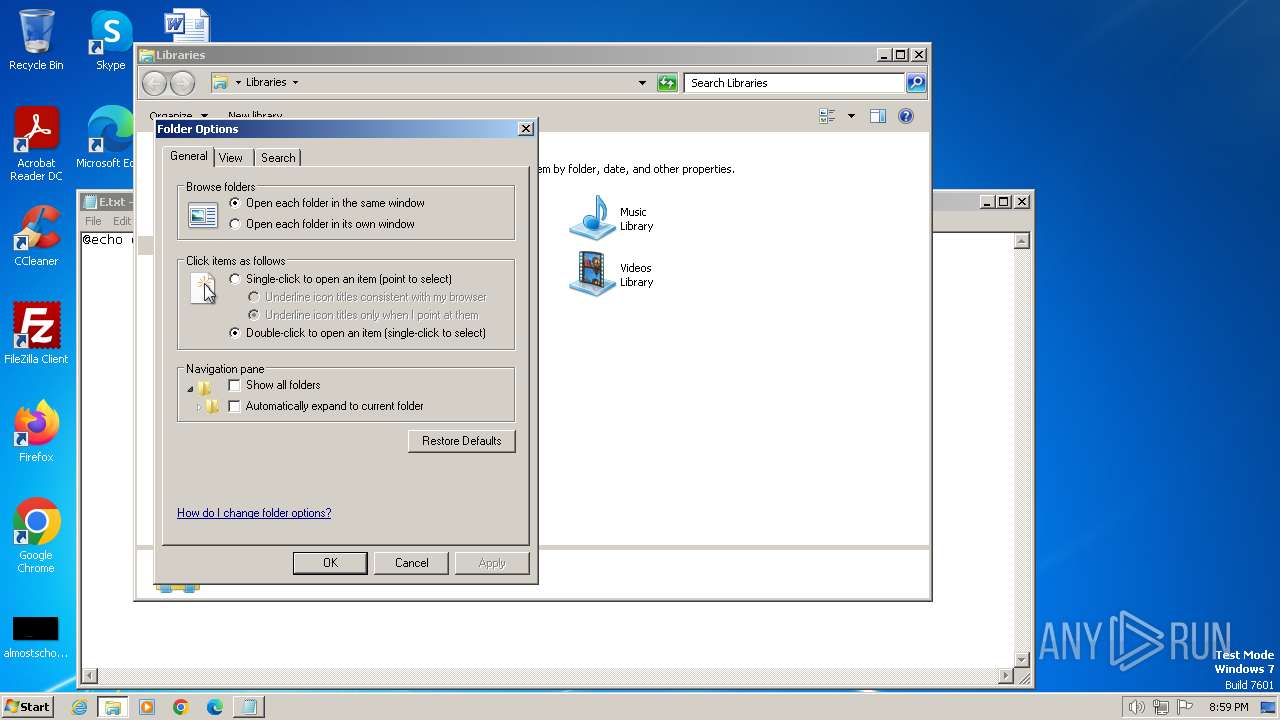Click Windows Explorer taskbar button
Viewport: 1280px width, 720px height.
(112, 707)
